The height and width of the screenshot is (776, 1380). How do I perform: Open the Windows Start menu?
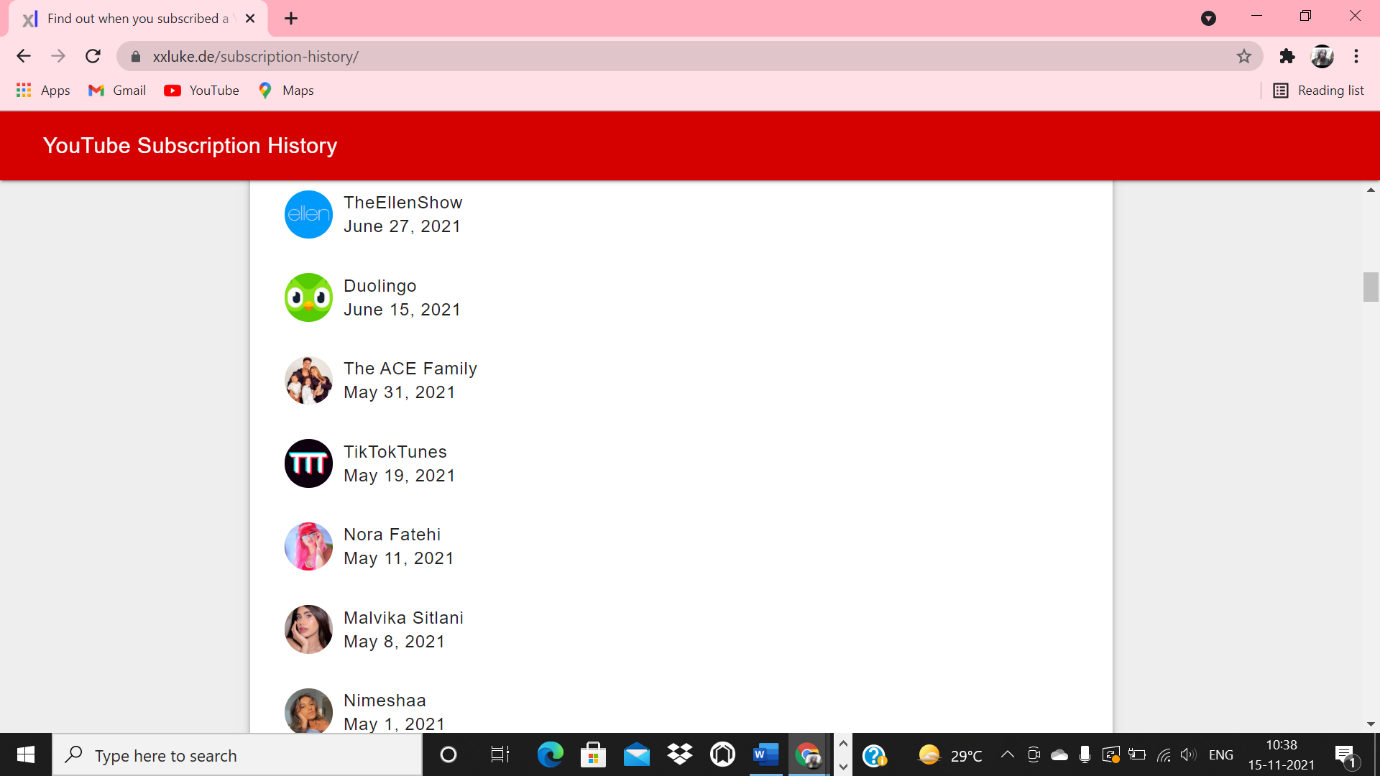[x=25, y=755]
